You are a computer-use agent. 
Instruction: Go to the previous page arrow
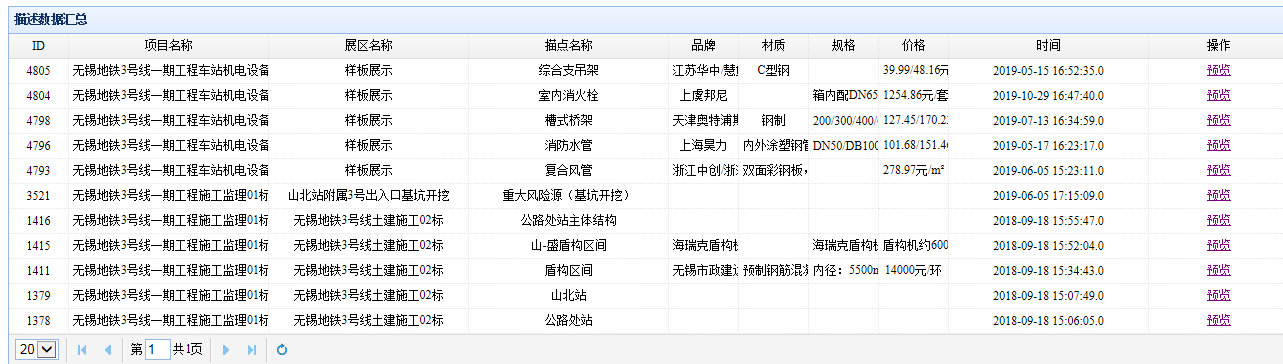point(107,350)
